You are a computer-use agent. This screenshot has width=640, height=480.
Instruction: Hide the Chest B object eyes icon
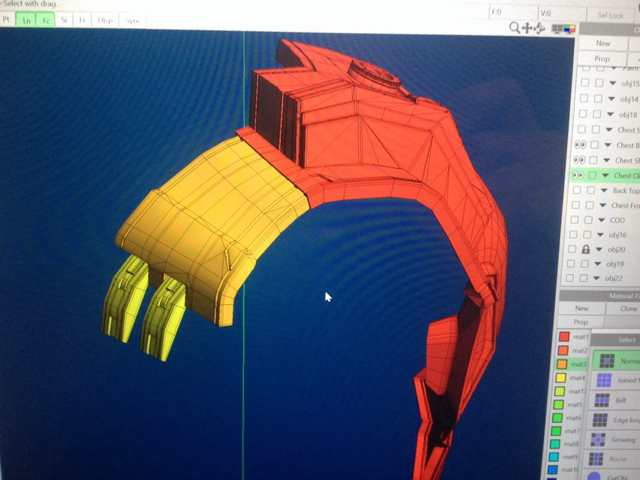(x=580, y=145)
